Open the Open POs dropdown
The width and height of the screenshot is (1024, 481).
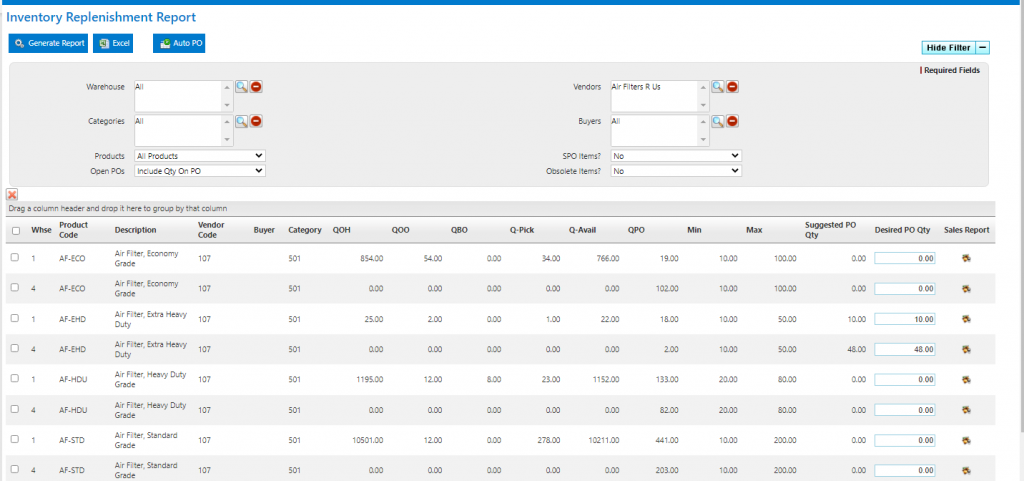coord(200,170)
